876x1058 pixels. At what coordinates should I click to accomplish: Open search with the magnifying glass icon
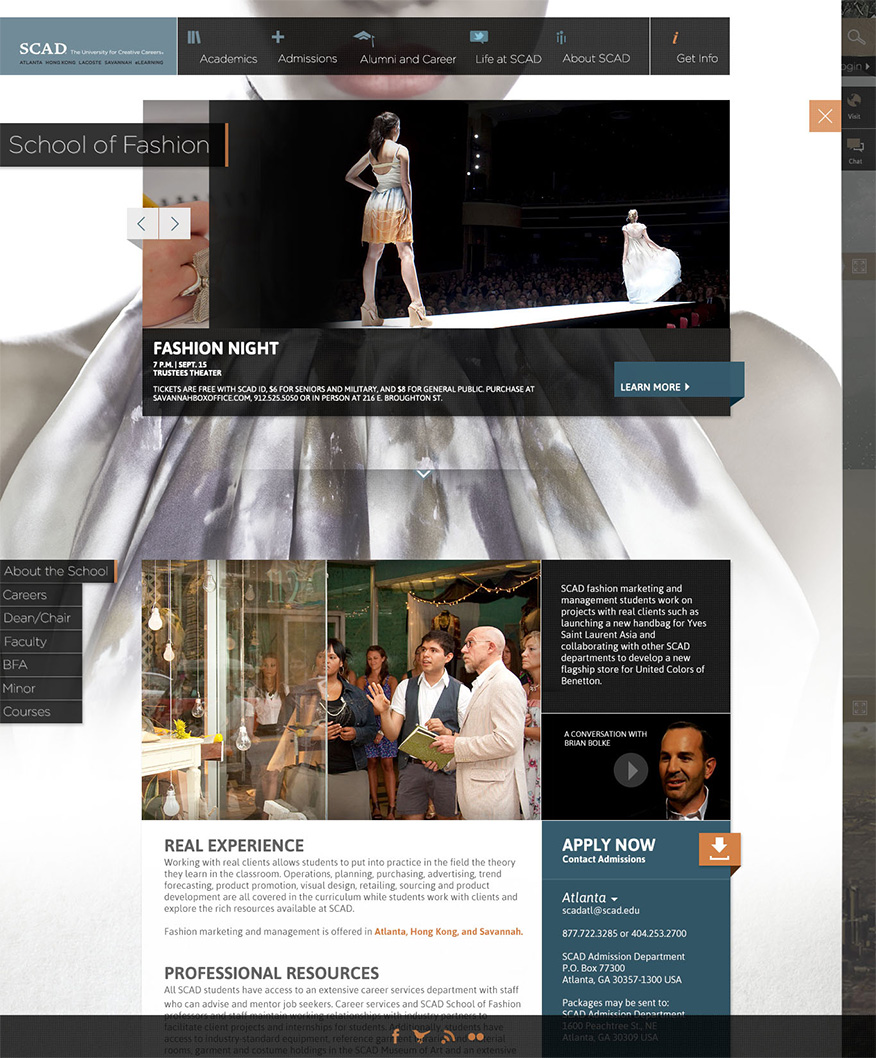(856, 37)
